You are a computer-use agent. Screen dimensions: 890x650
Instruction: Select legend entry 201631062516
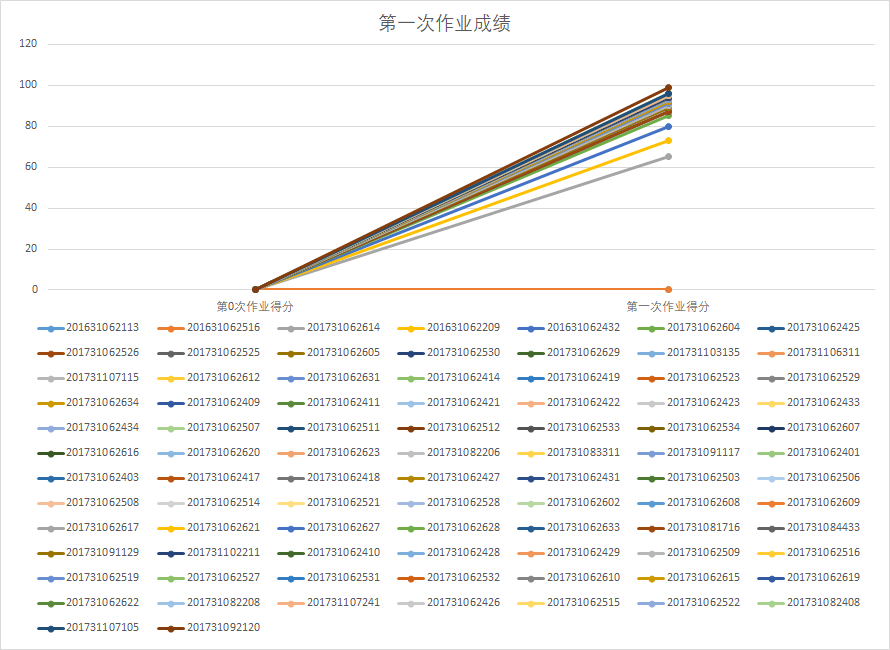(209, 328)
